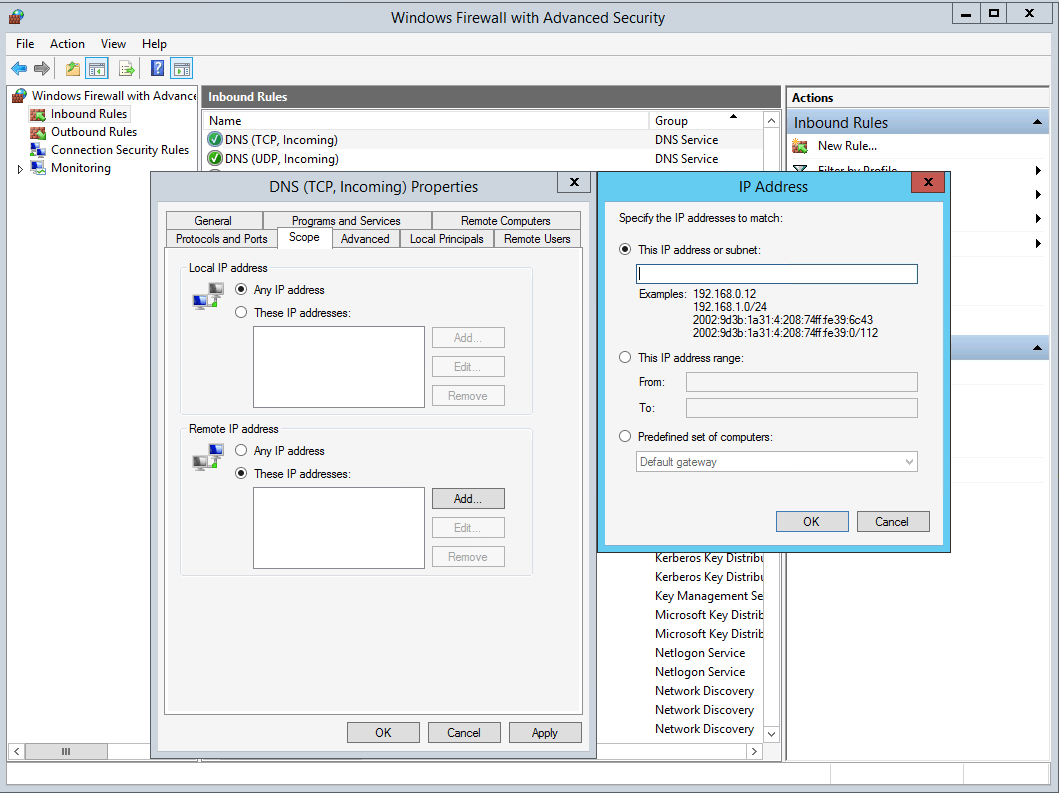
Task: Click Add button for Remote IP addresses
Action: pos(468,498)
